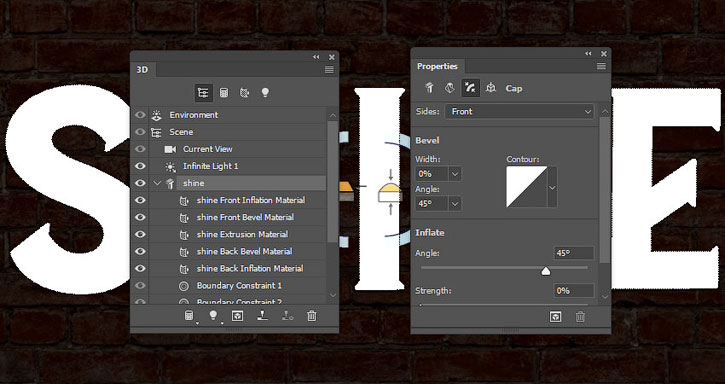Hide shine Extrusion Material
Viewport: 725px width, 384px height.
(x=140, y=235)
